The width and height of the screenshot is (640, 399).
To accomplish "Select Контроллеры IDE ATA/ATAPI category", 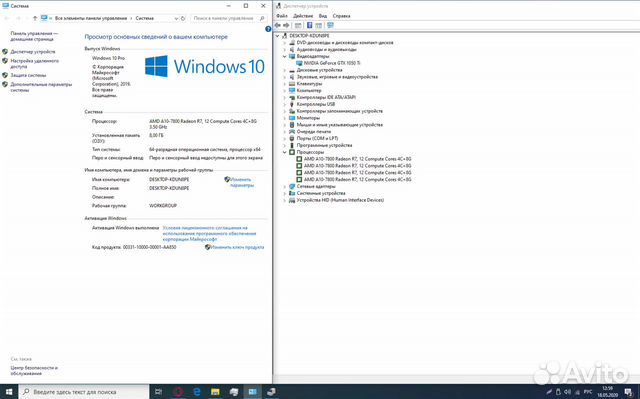I will click(326, 98).
